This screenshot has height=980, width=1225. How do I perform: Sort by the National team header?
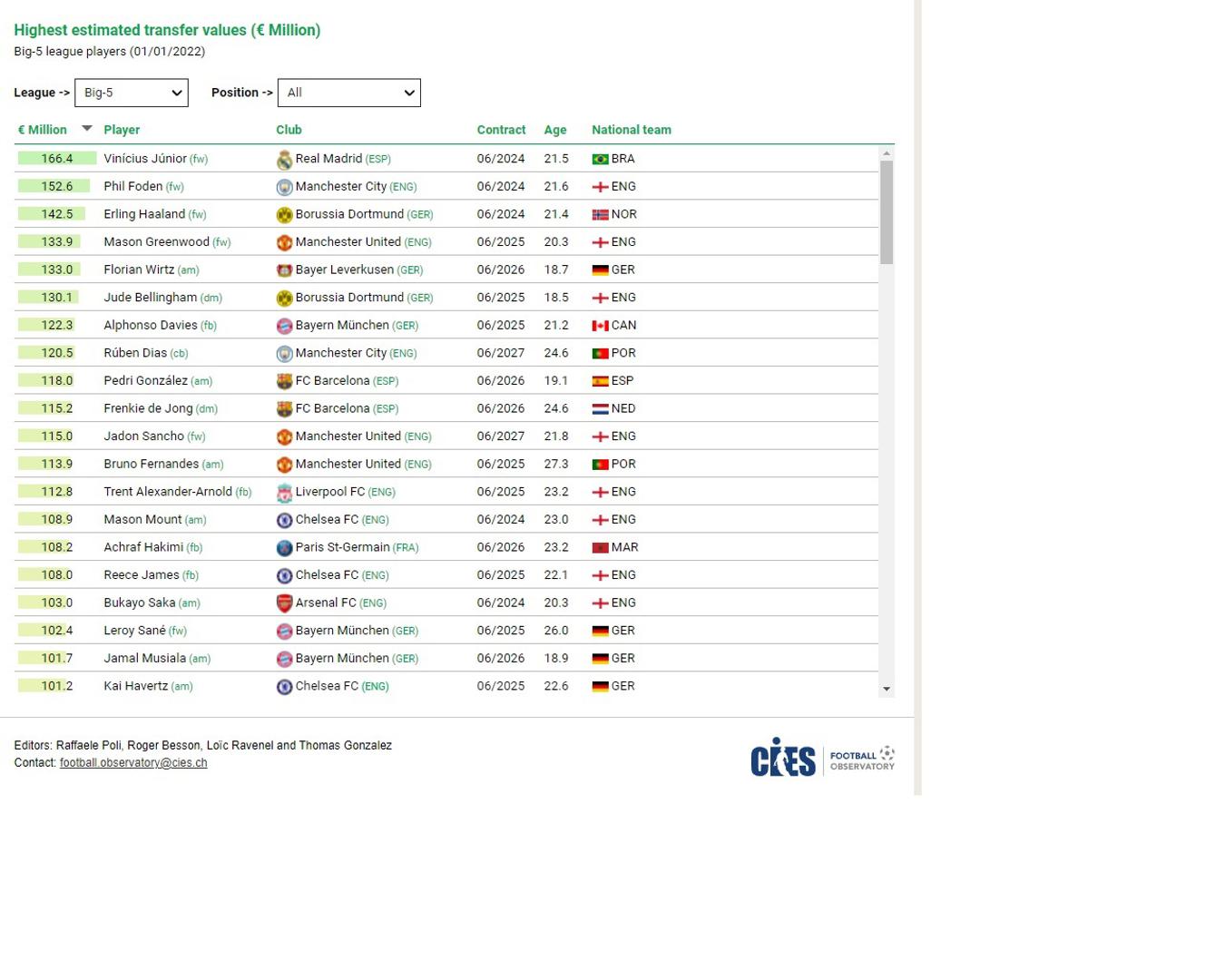tap(632, 130)
